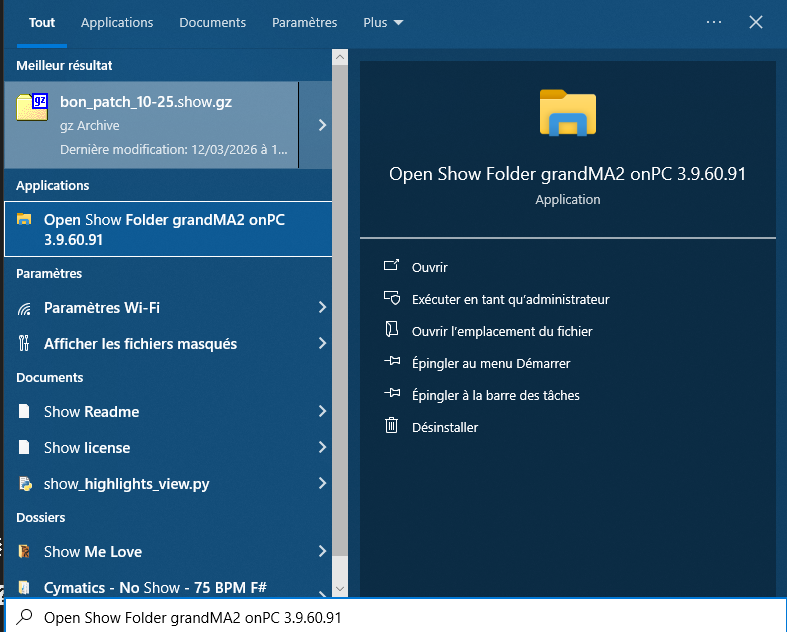Screen dimensions: 787x632
Task: Click the large folder icon in preview pane
Action: tap(568, 112)
